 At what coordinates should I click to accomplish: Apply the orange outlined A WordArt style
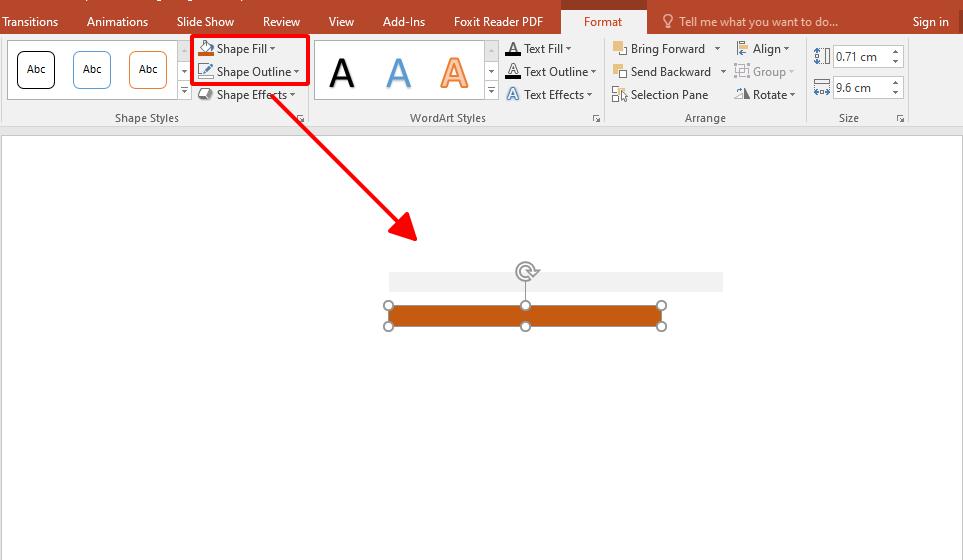(454, 73)
